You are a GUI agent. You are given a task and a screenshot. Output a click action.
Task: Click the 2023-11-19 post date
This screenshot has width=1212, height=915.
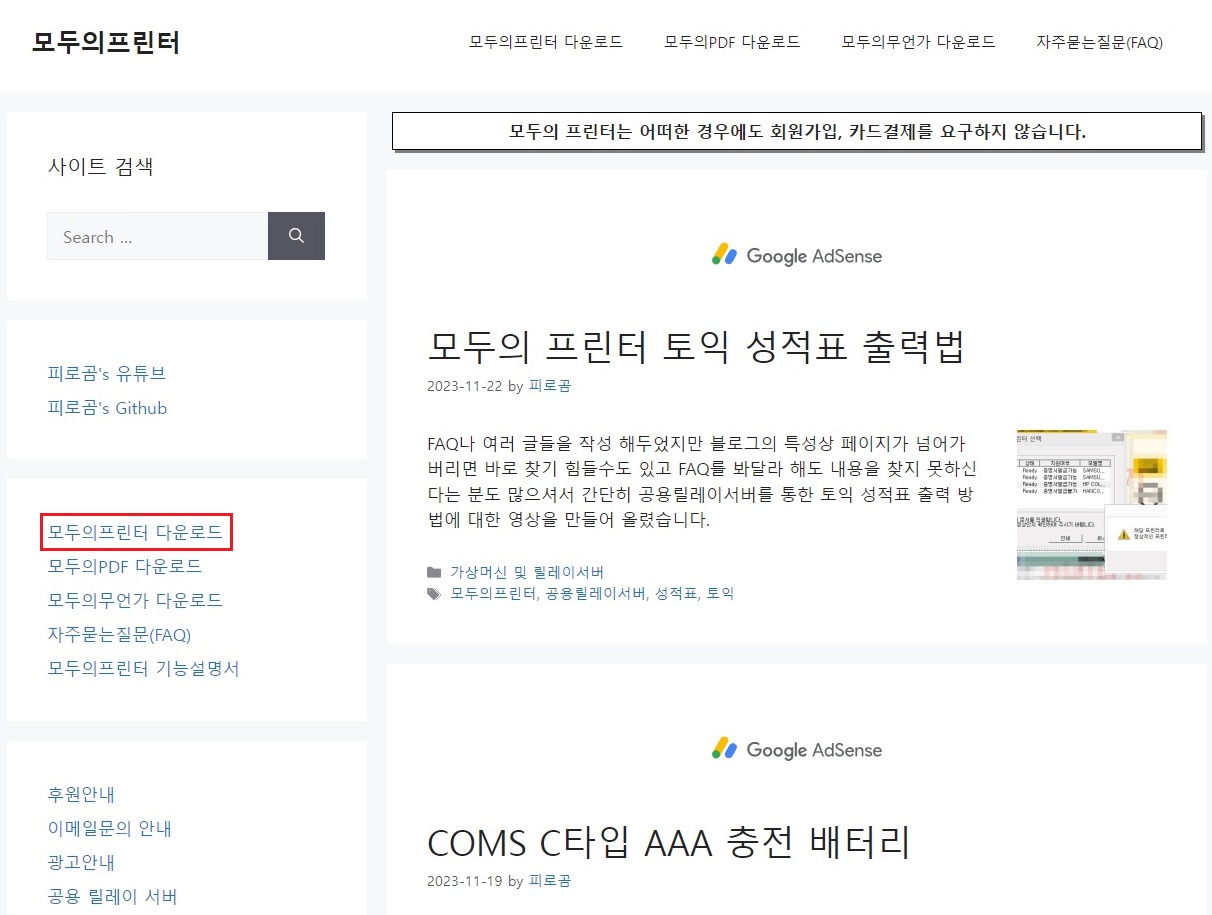[465, 881]
